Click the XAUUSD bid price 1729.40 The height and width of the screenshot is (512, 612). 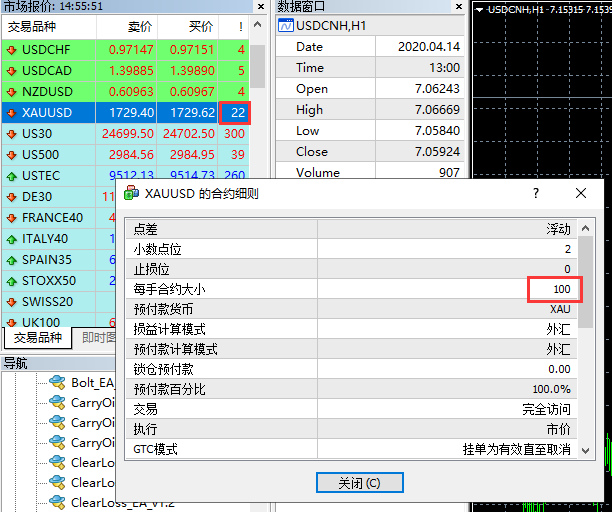point(132,113)
